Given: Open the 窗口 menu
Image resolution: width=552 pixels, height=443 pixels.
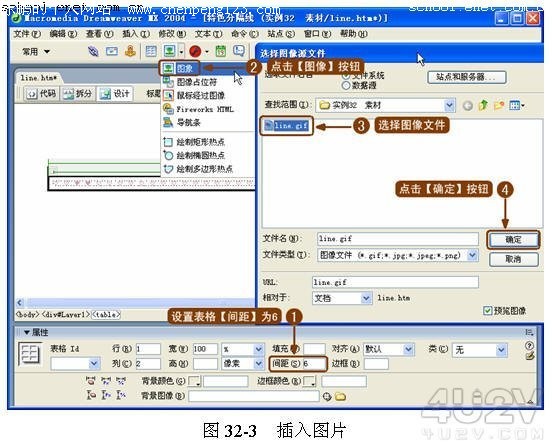Looking at the screenshot, I should (318, 34).
